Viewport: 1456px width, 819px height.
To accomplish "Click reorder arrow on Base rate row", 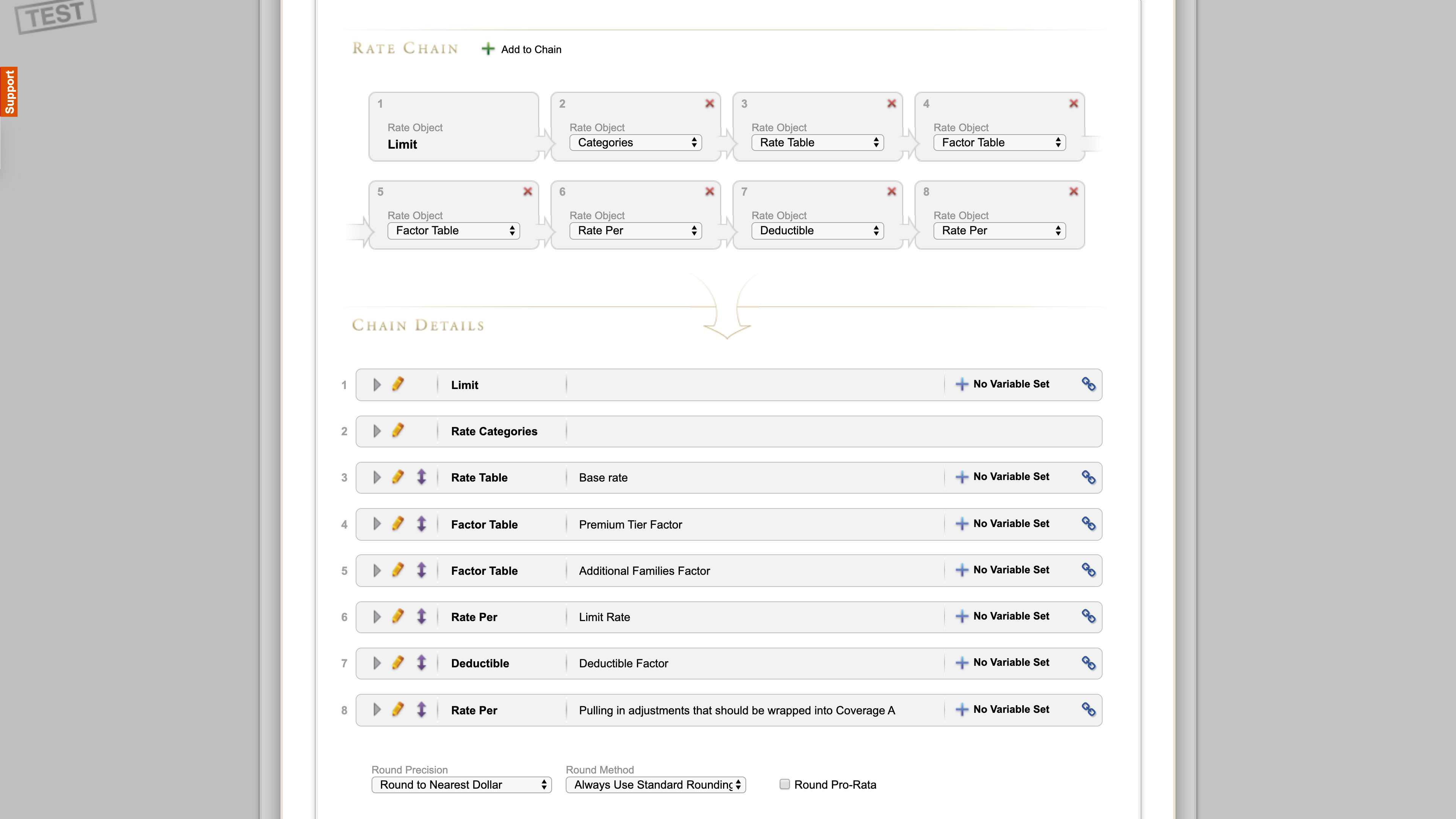I will coord(422,477).
